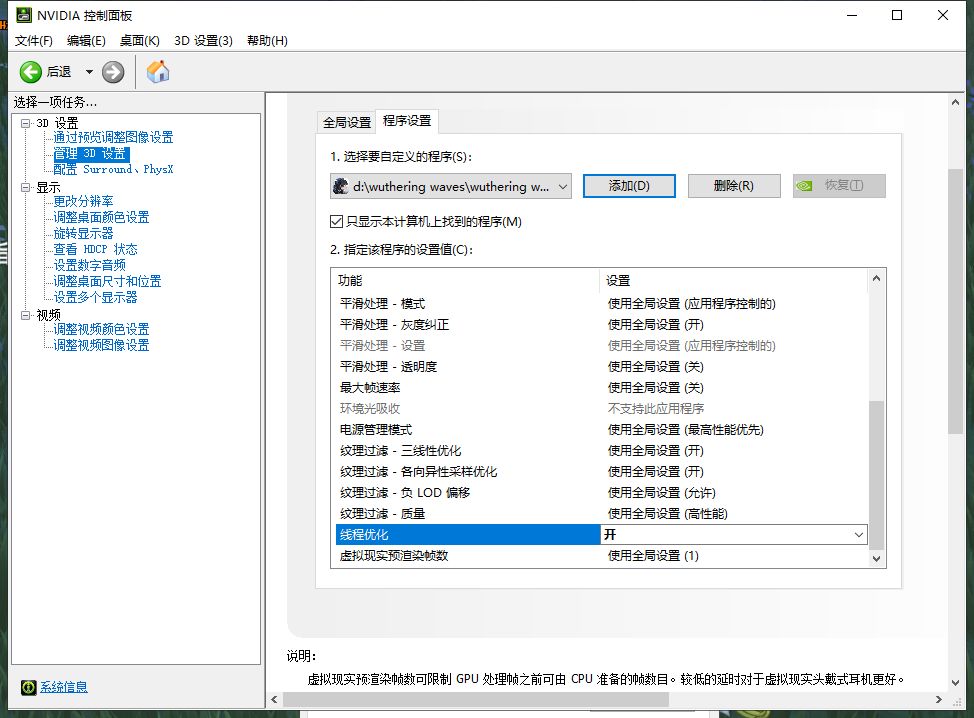Click horizontal scrollbar right arrow
The image size is (974, 718).
939,700
